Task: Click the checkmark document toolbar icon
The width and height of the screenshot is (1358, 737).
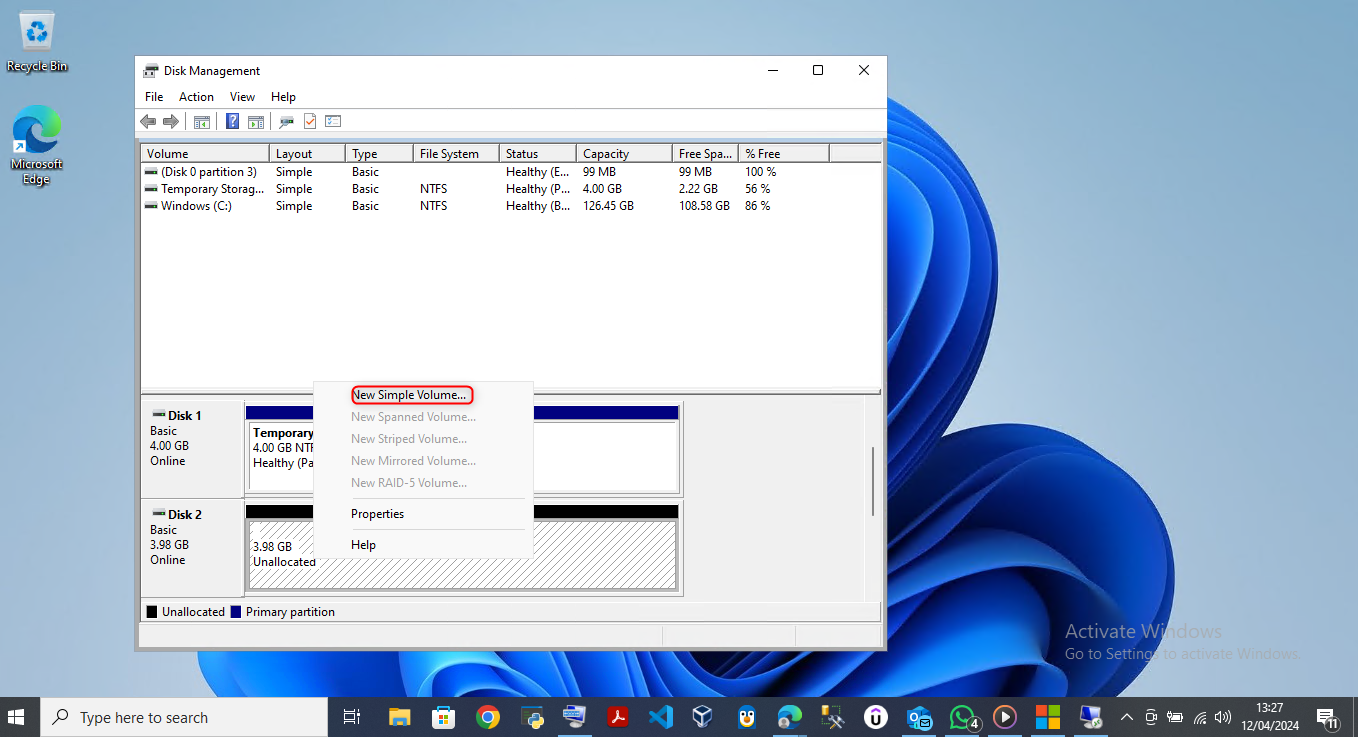Action: click(x=310, y=121)
